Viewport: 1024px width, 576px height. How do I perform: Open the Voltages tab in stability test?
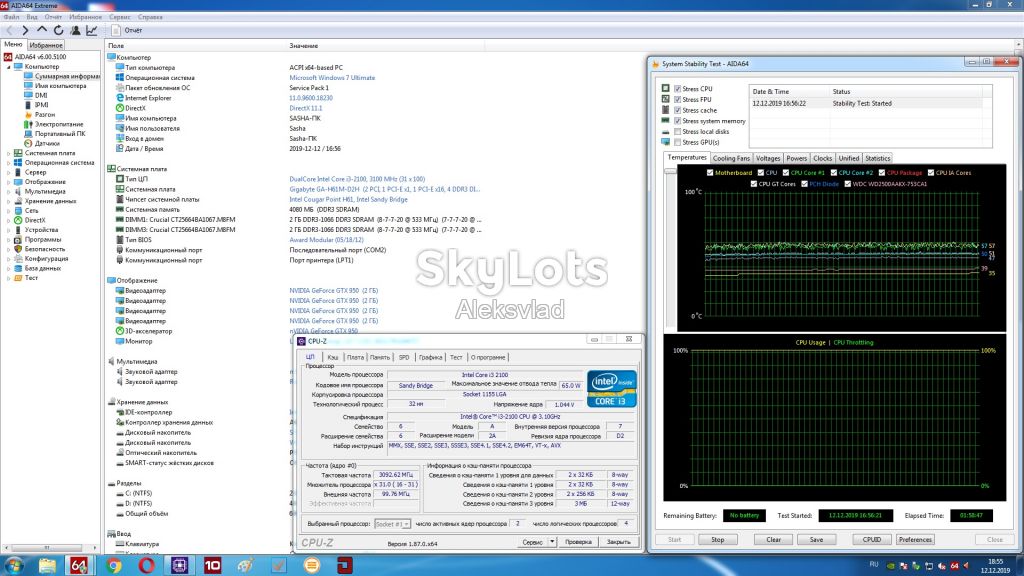point(767,158)
